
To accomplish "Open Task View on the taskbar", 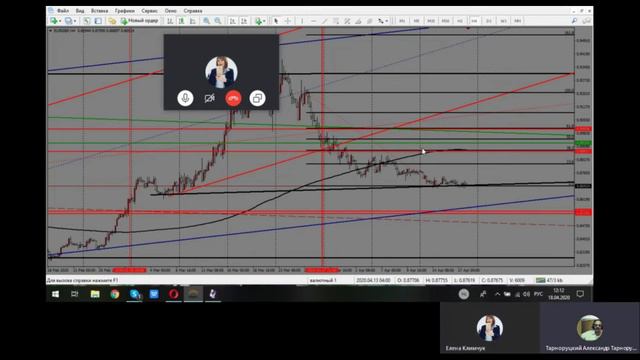I will coord(75,294).
